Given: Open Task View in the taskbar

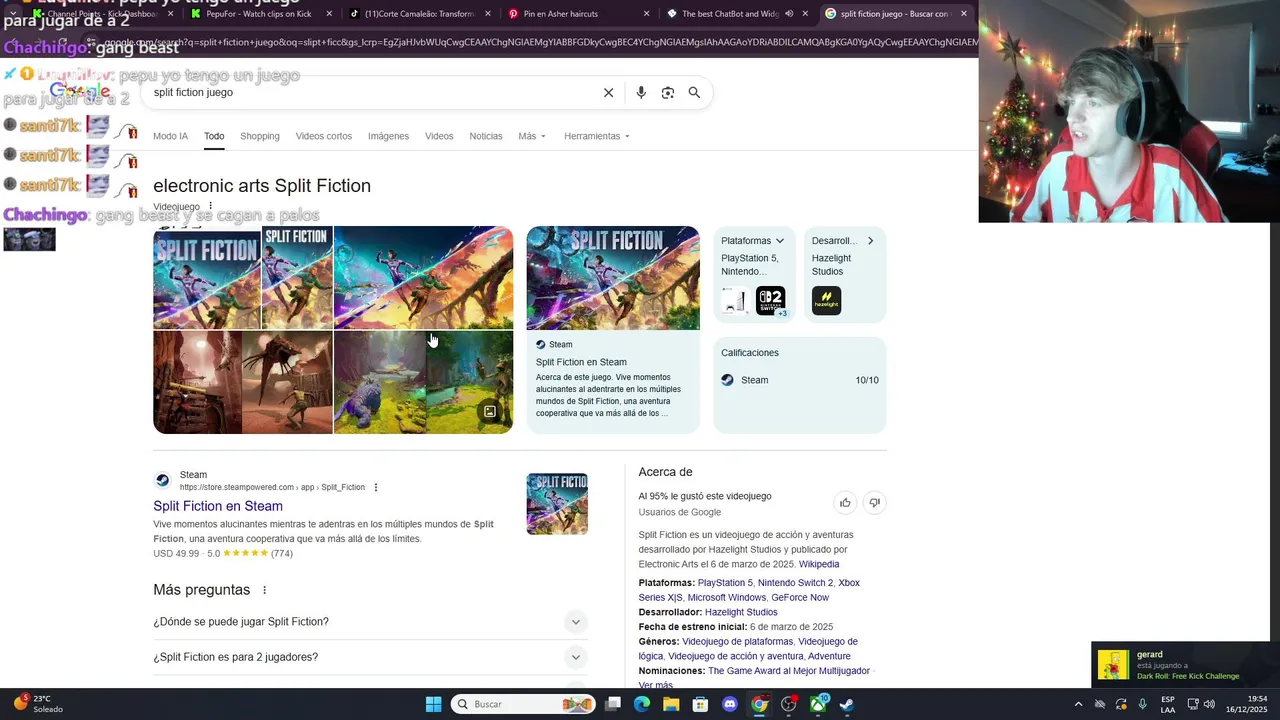Looking at the screenshot, I should [613, 704].
